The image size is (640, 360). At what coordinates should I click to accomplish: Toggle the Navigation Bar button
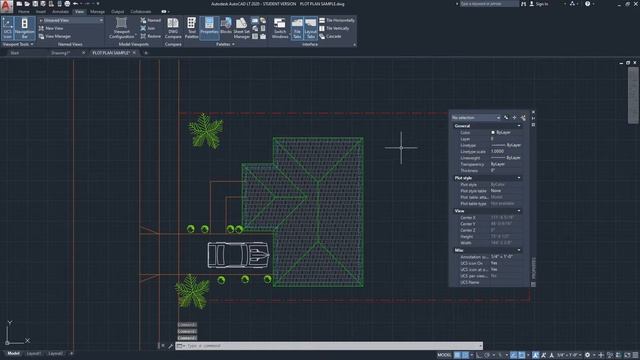(x=24, y=28)
